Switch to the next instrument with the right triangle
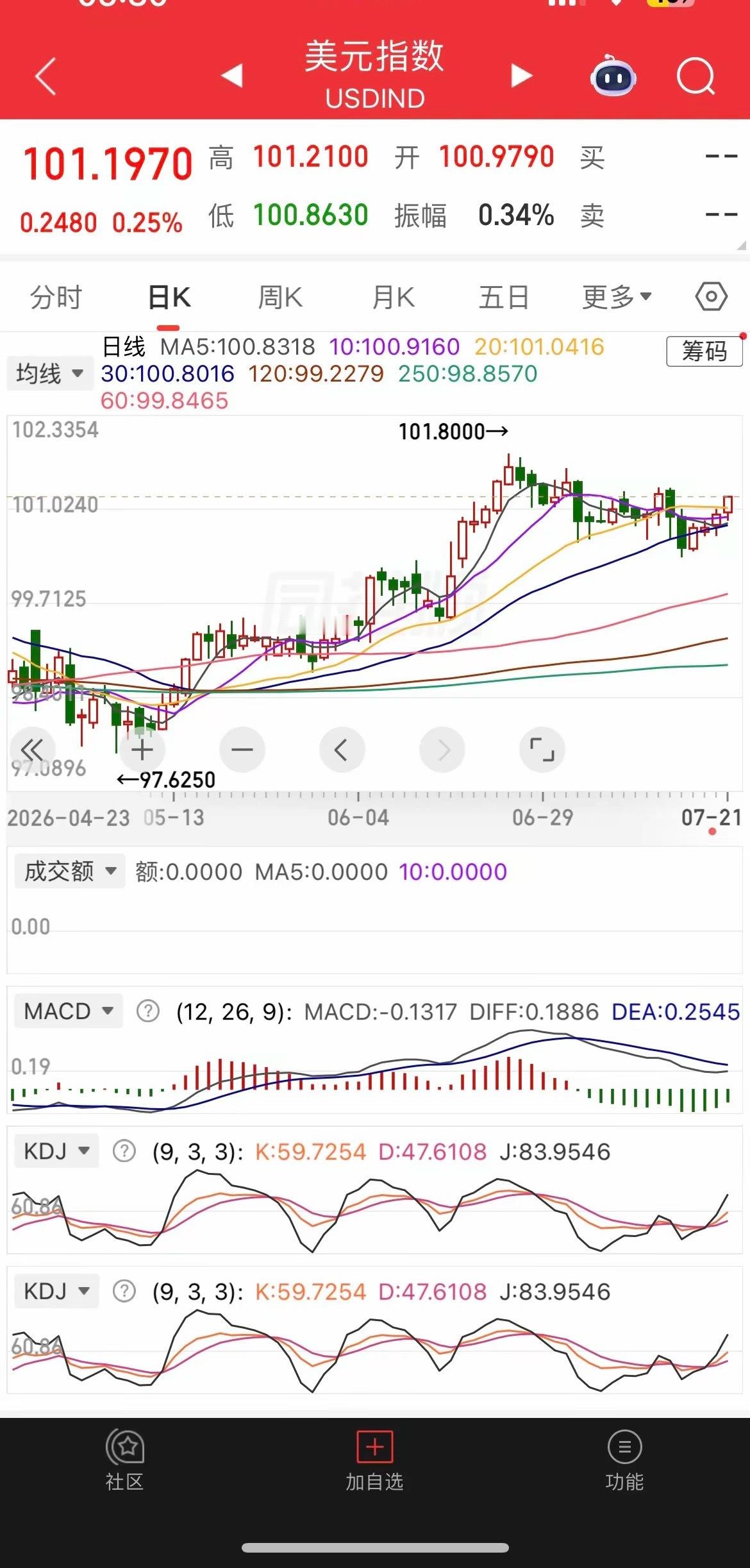750x1568 pixels. [x=522, y=75]
